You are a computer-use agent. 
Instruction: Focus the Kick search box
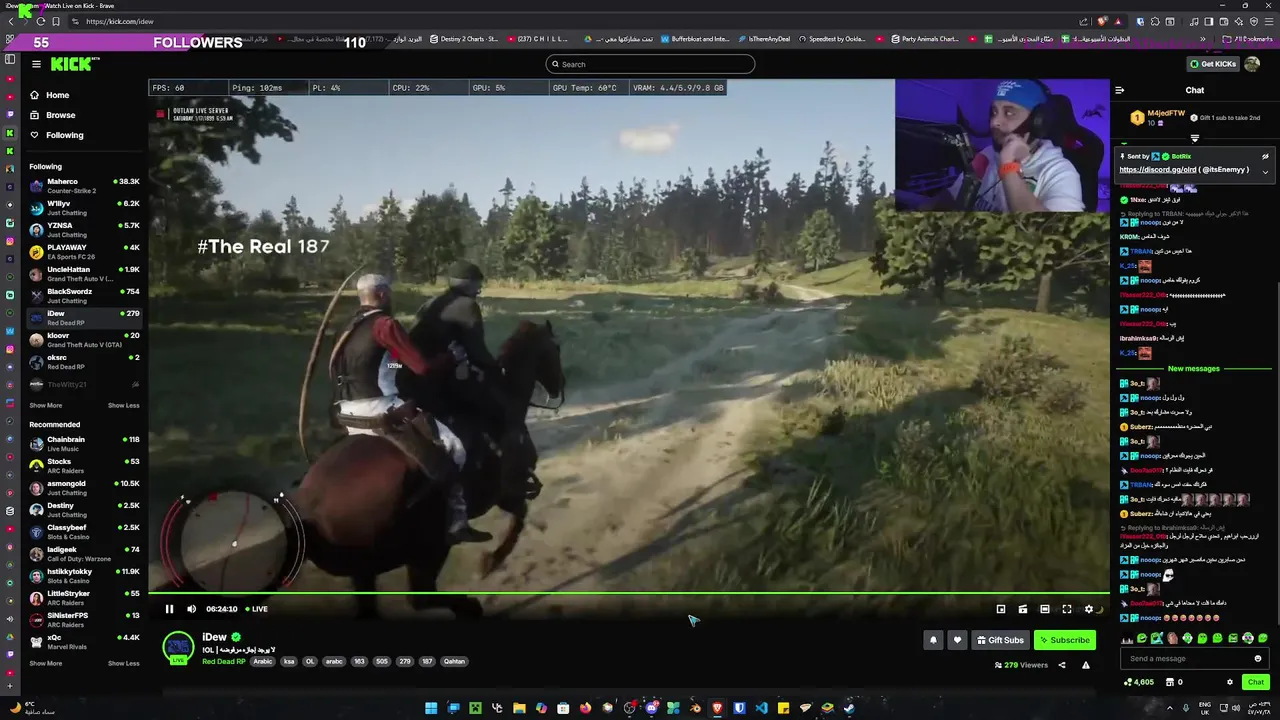[650, 64]
